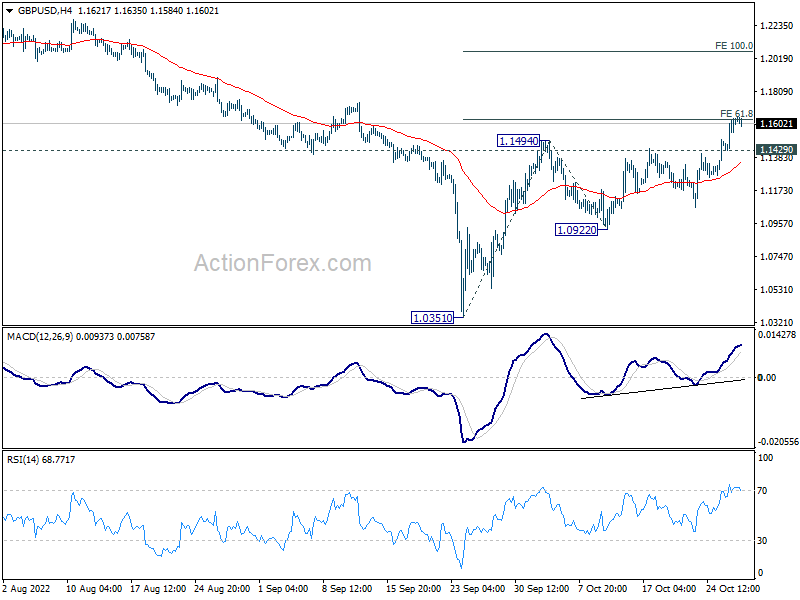Select the 1.03210 price axis value
The image size is (800, 600).
pyautogui.click(x=777, y=322)
